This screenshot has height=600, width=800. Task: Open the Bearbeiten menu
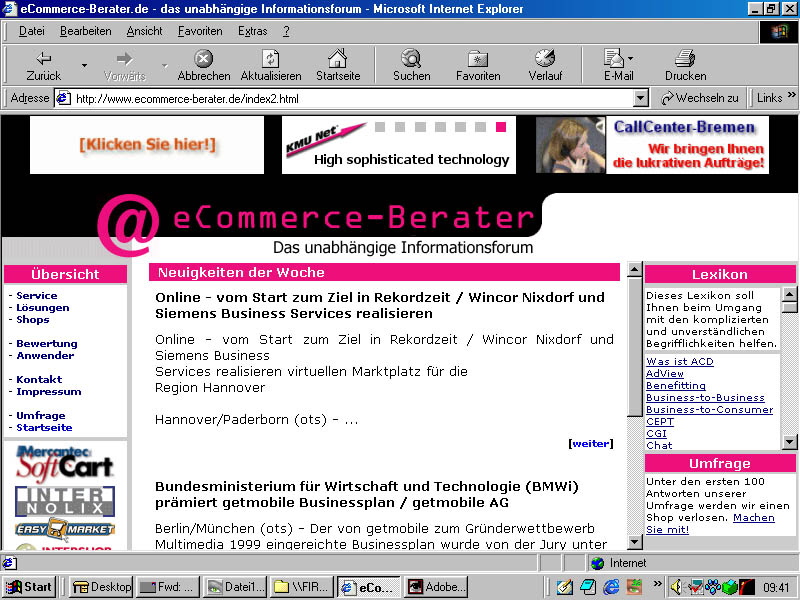[x=86, y=32]
